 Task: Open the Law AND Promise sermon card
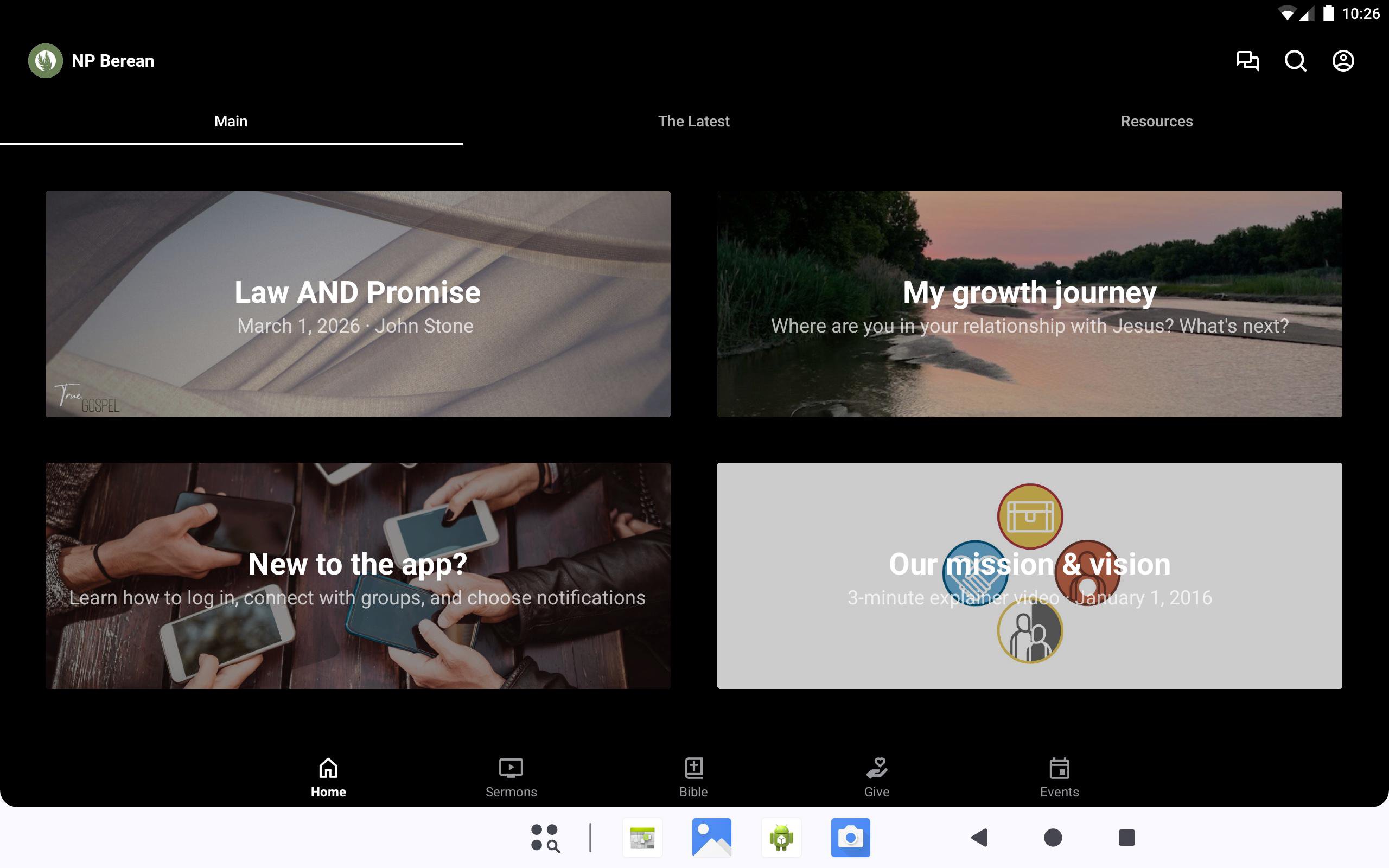pyautogui.click(x=358, y=304)
